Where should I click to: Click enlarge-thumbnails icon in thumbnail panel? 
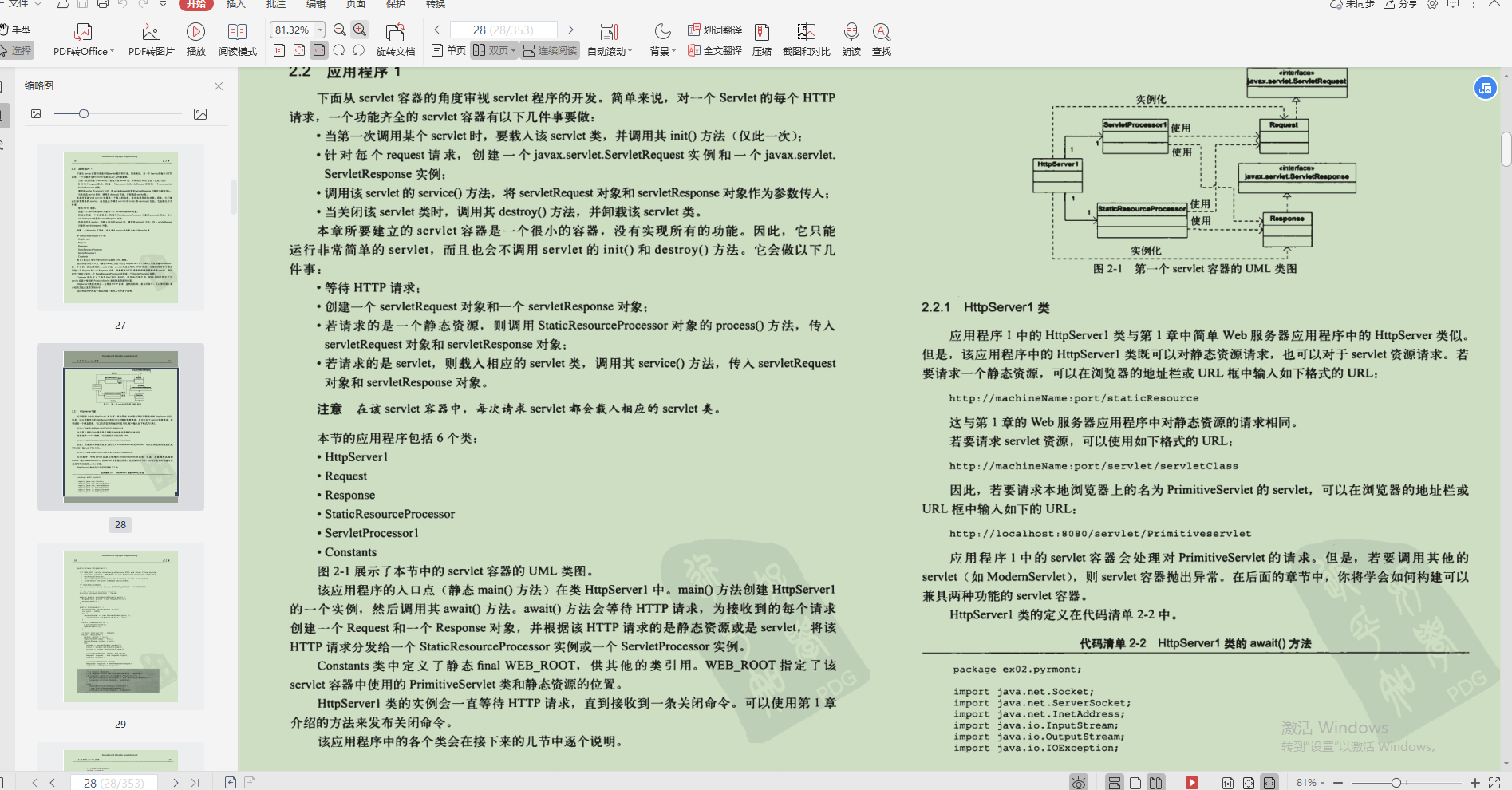click(200, 114)
